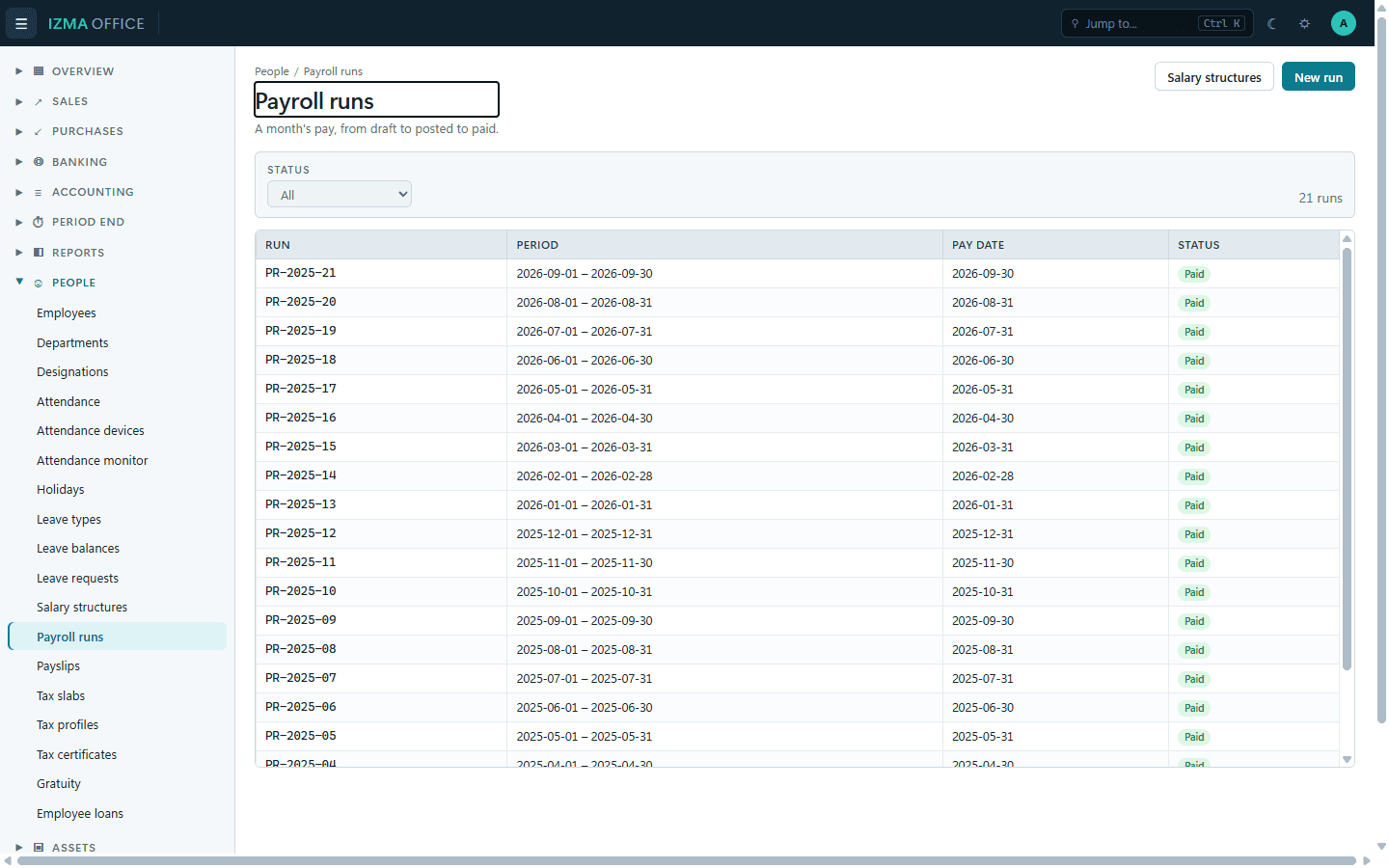Image resolution: width=1389 pixels, height=868 pixels.
Task: Click the IZMA OFFICE logo
Action: pyautogui.click(x=96, y=23)
